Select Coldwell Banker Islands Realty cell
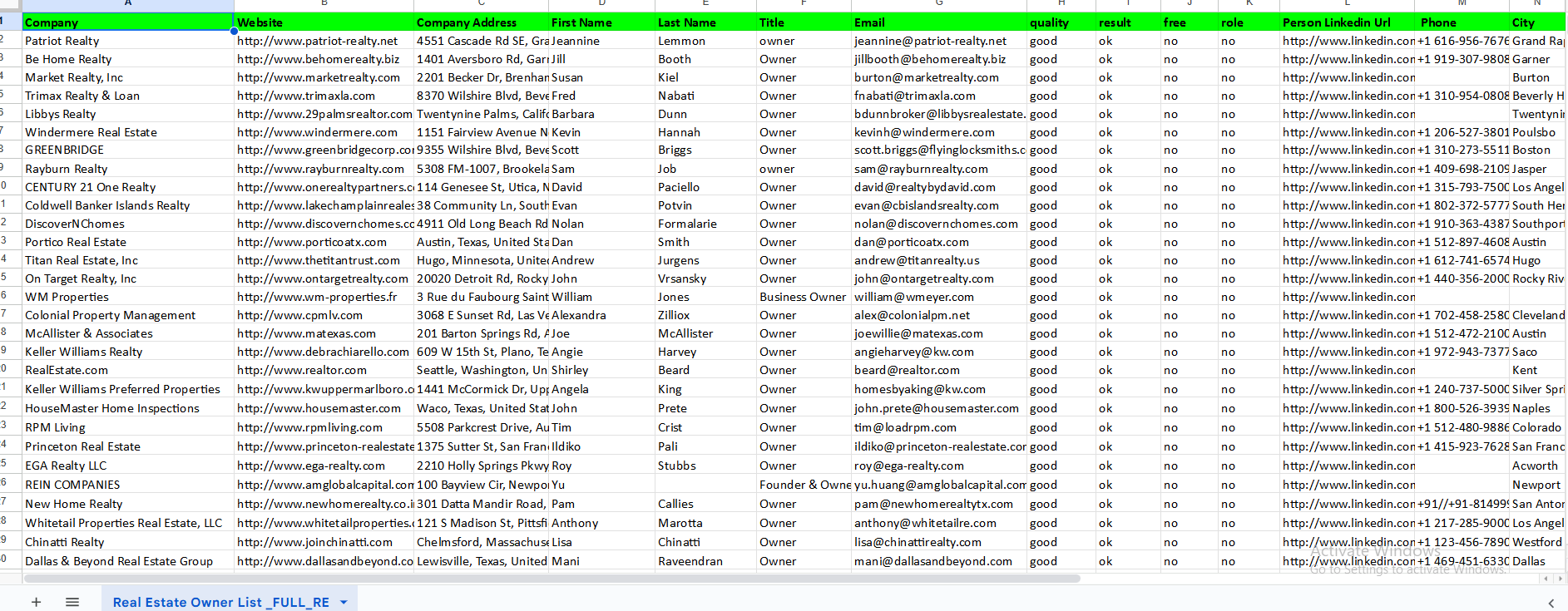This screenshot has width=1568, height=611. [x=128, y=205]
